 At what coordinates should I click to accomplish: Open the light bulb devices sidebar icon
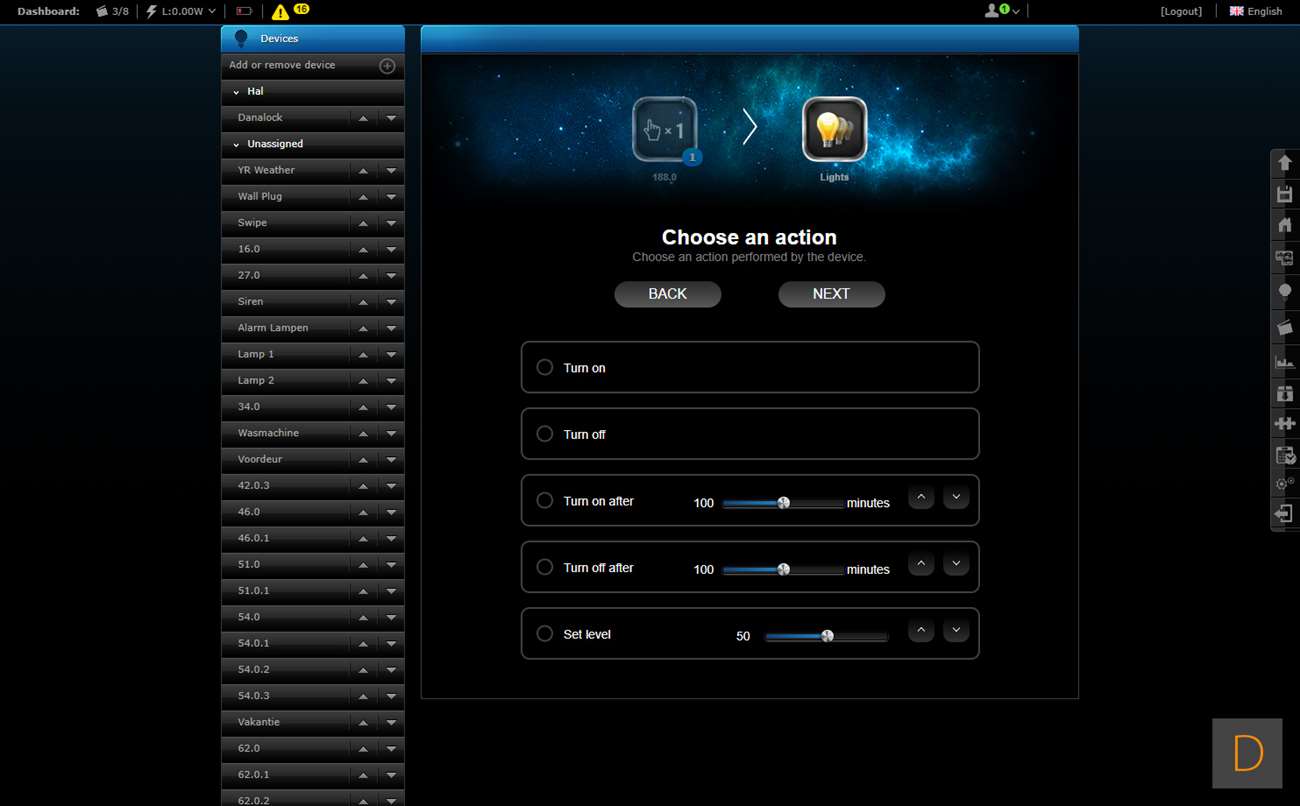click(1285, 291)
